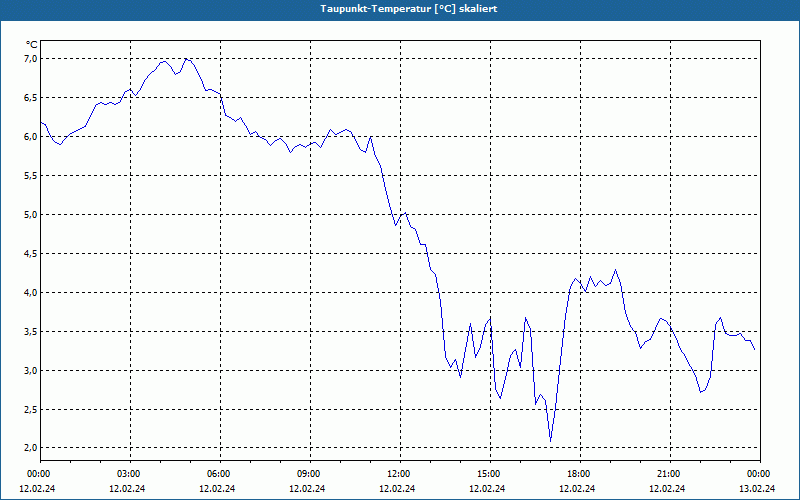800x500 pixels.
Task: Select the '12.02.24' date beneath 06:00
Action: point(217,488)
